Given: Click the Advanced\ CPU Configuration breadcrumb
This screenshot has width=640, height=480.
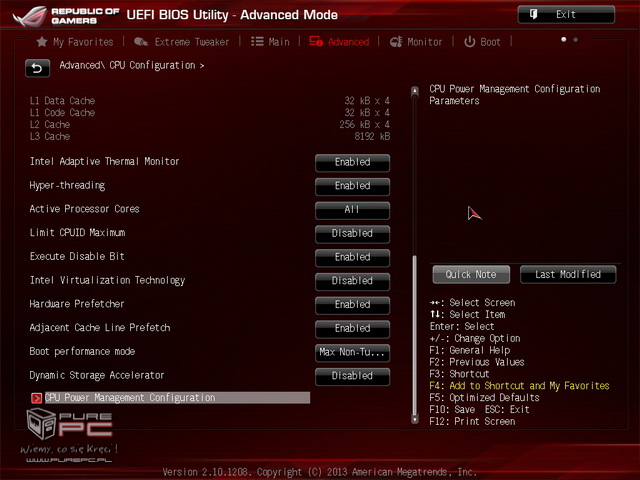Looking at the screenshot, I should tap(131, 65).
